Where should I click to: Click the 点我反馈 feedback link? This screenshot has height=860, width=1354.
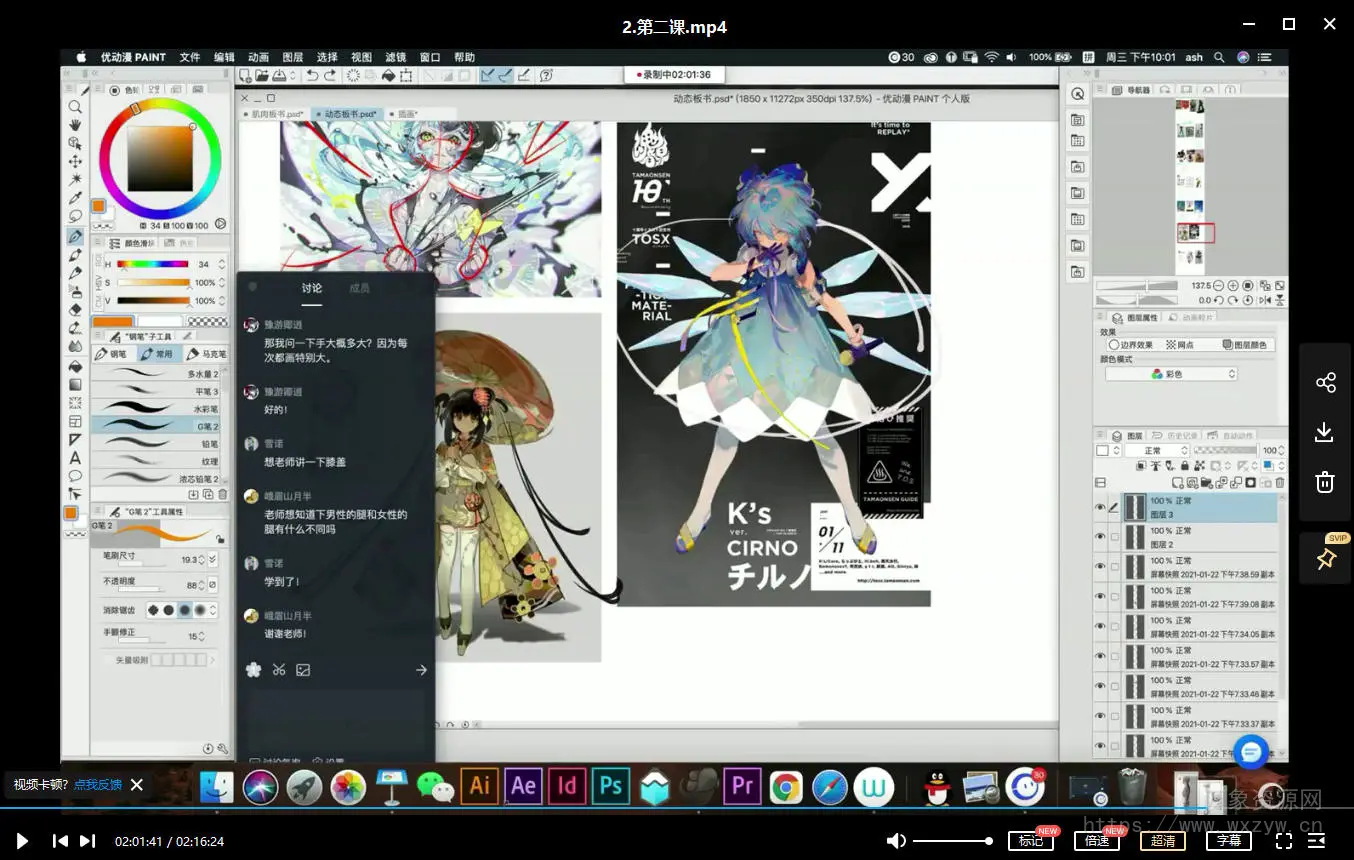coord(98,785)
